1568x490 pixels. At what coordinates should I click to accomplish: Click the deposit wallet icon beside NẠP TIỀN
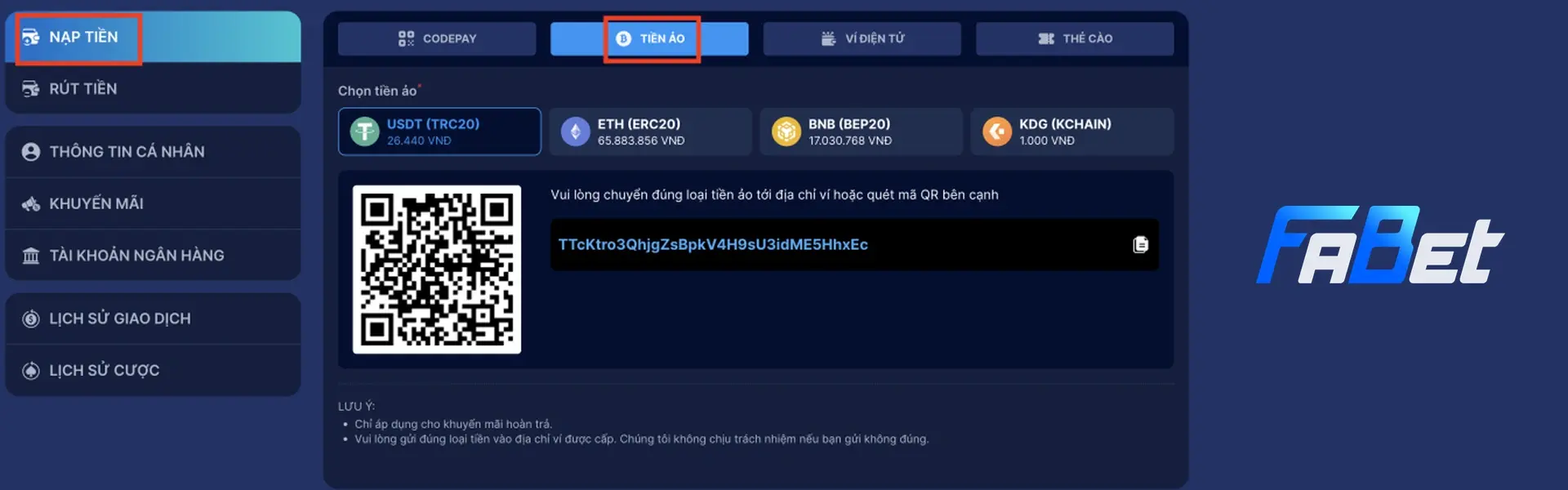31,37
